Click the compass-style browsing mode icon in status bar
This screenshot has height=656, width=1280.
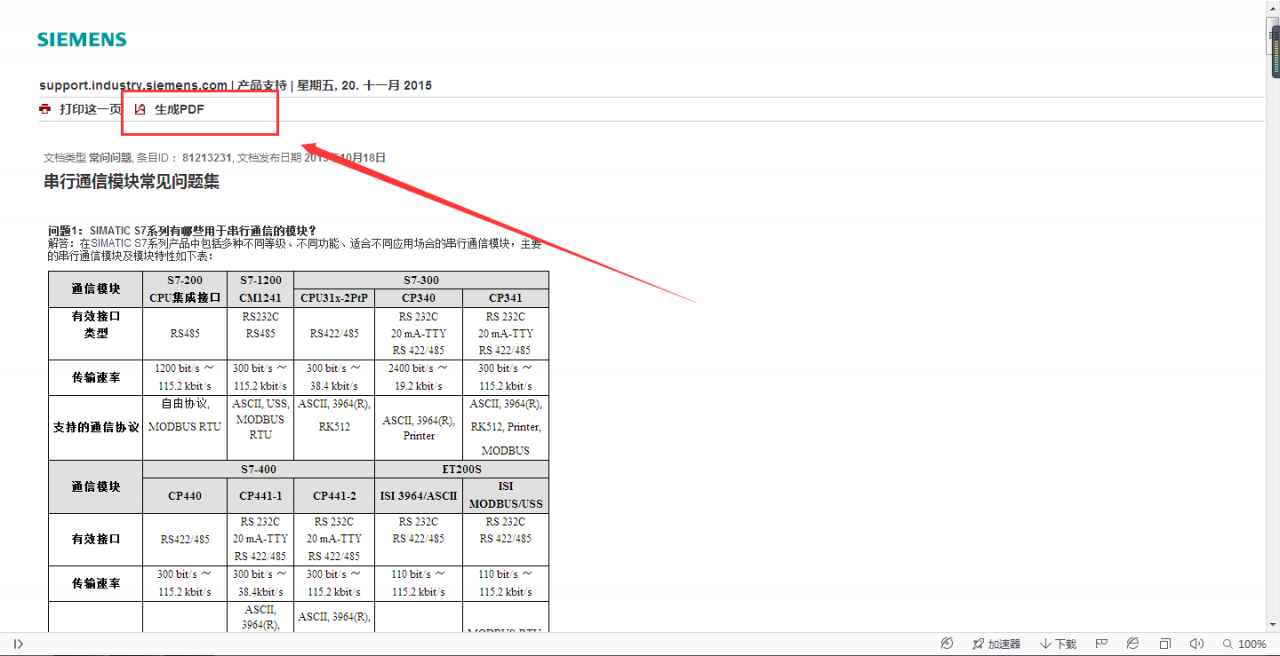(x=947, y=644)
